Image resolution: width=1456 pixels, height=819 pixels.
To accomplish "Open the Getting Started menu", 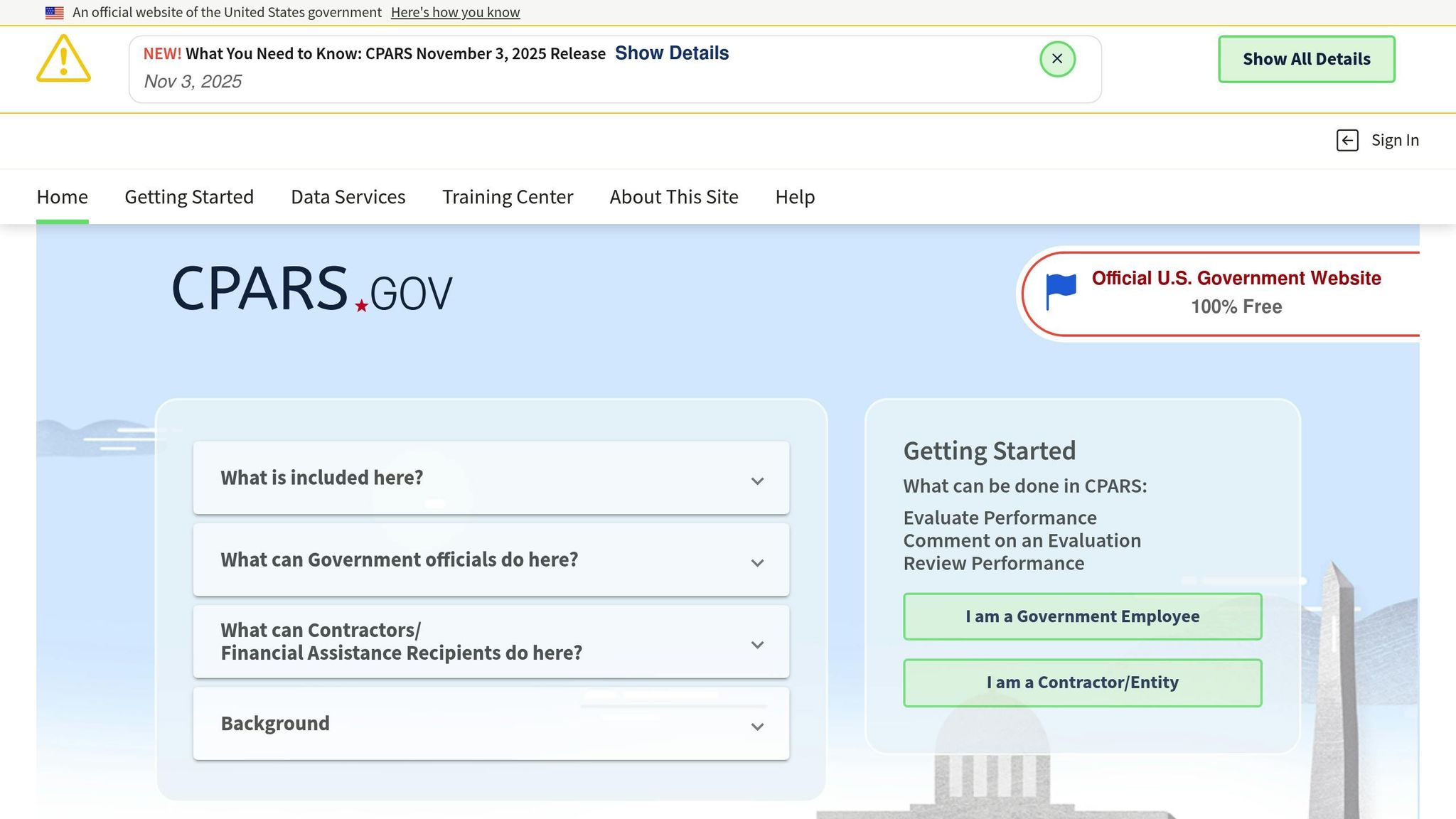I will (x=189, y=197).
